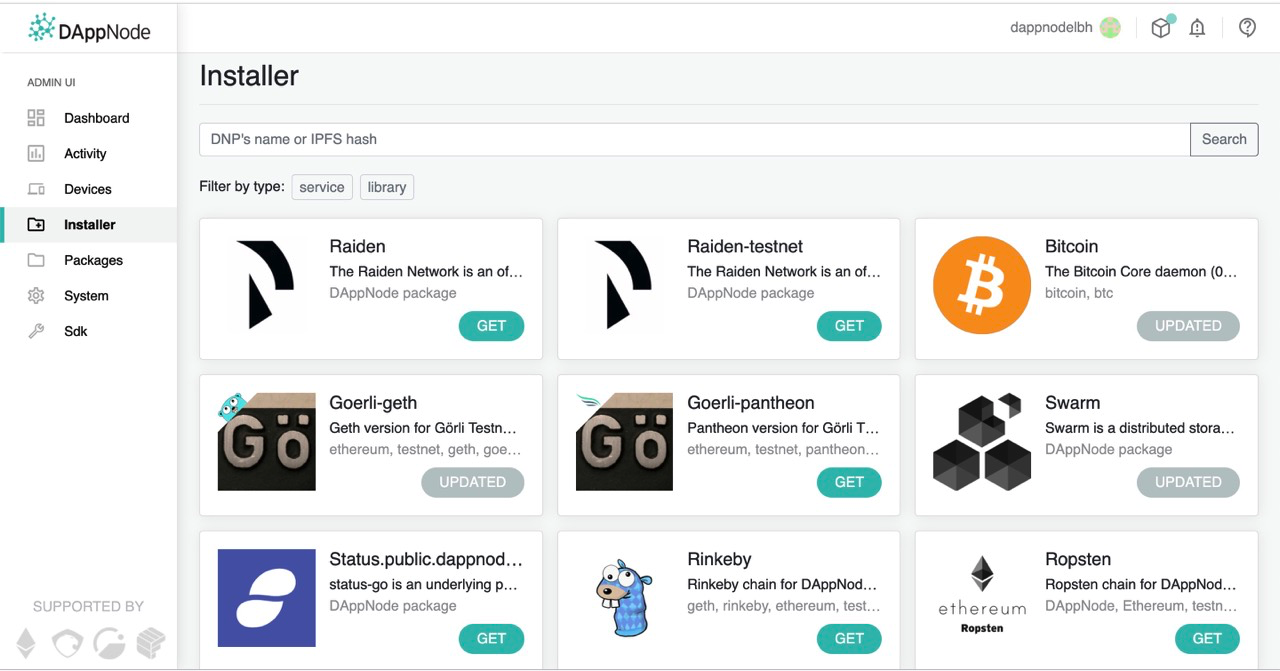Select the Sdk sidebar item

click(x=76, y=331)
